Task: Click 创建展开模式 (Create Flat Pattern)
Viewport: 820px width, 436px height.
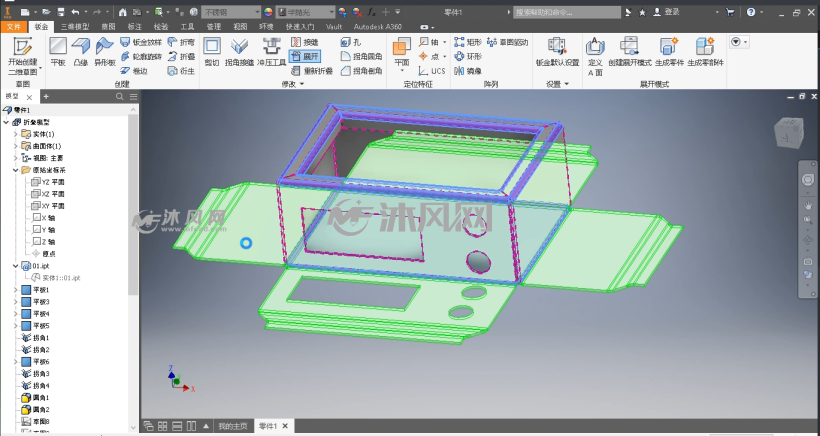Action: tap(630, 52)
